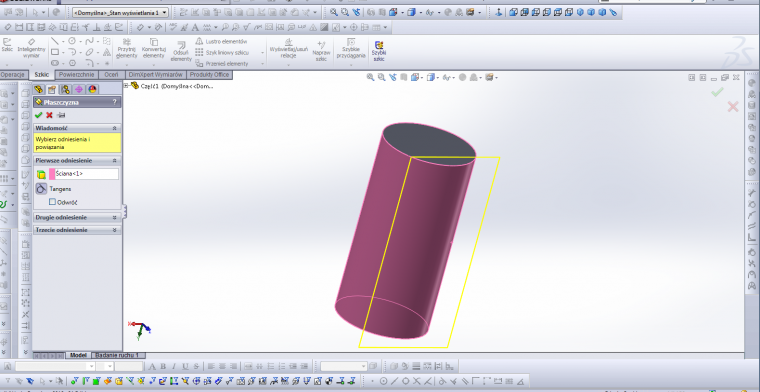Click the Szybkie przyciągania tool
Screen dimensions: 760x392
351,48
